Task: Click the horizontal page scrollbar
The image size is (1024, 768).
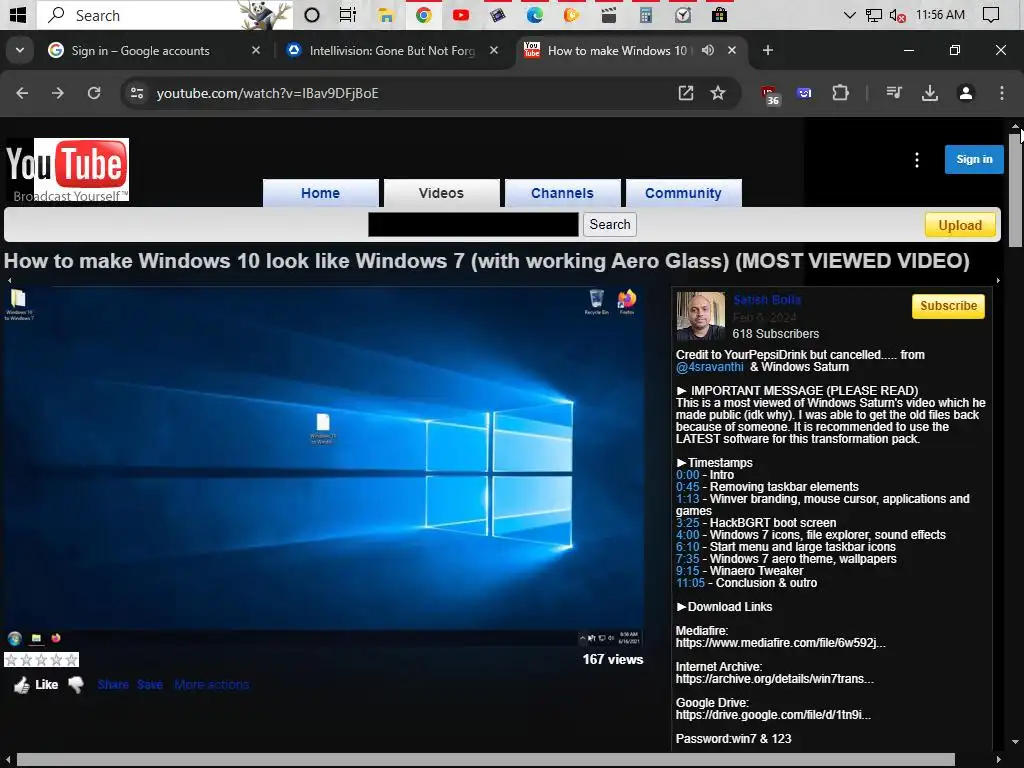Action: (485, 760)
